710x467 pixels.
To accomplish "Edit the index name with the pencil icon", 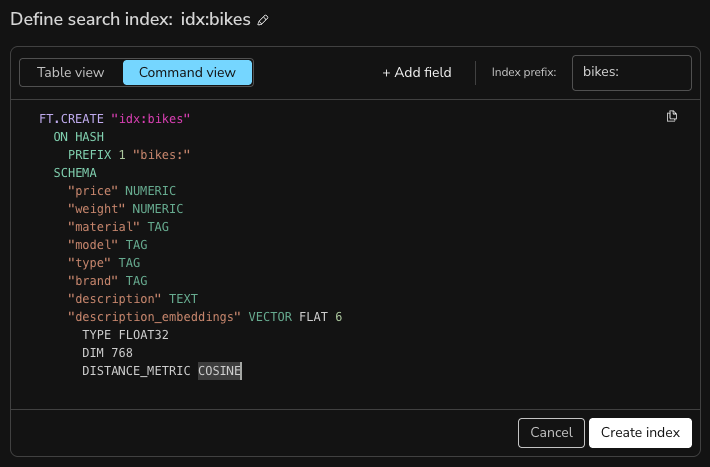I will (x=263, y=20).
